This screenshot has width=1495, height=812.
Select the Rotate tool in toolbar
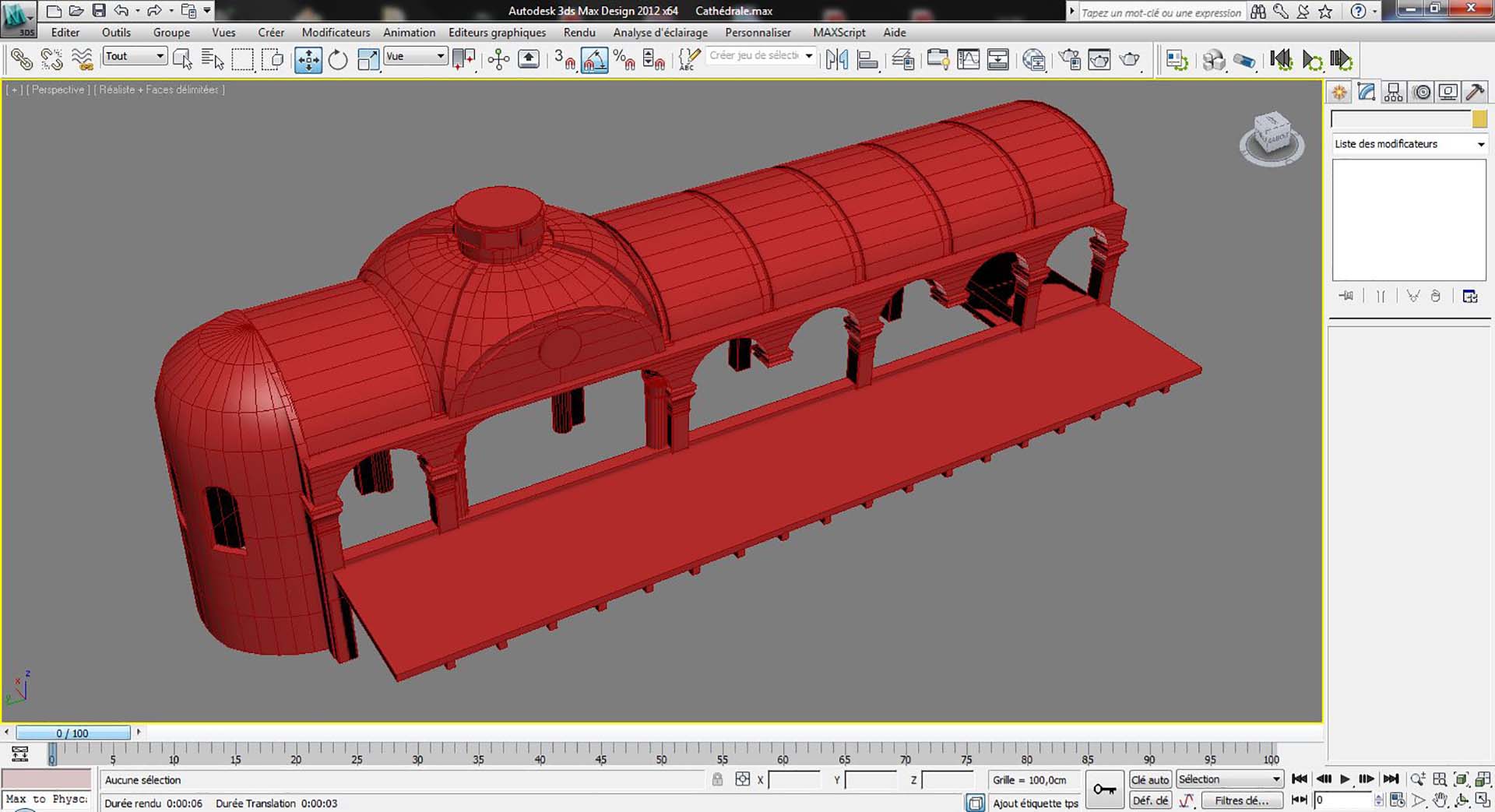(x=338, y=60)
